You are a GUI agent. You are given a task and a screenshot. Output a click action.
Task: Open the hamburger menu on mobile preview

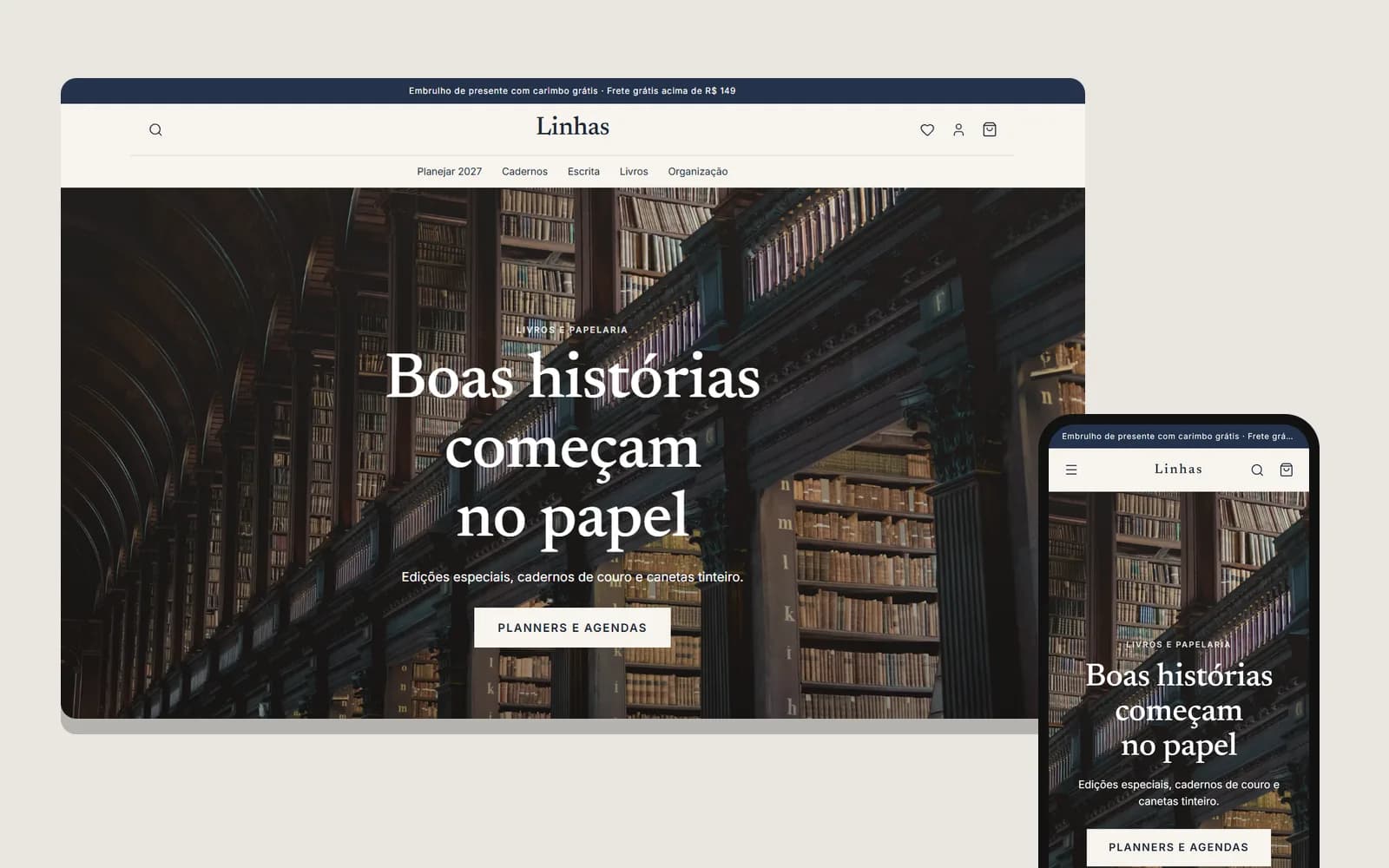[x=1071, y=470]
